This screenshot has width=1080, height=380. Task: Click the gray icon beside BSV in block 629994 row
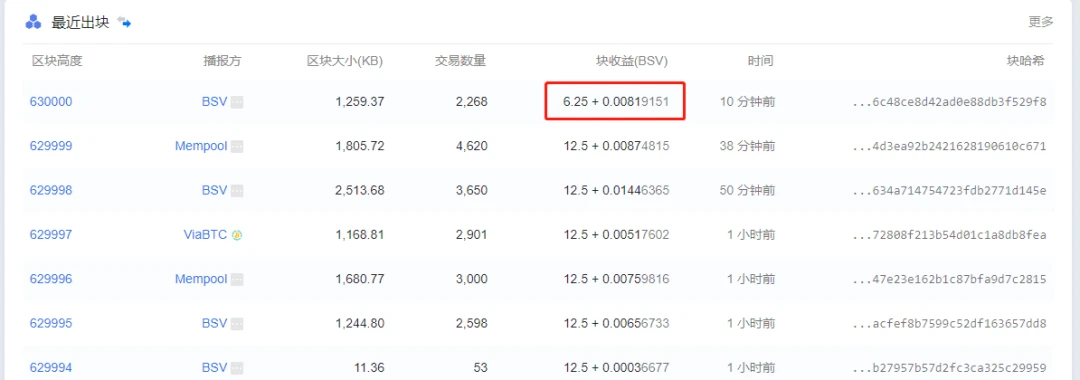point(237,368)
